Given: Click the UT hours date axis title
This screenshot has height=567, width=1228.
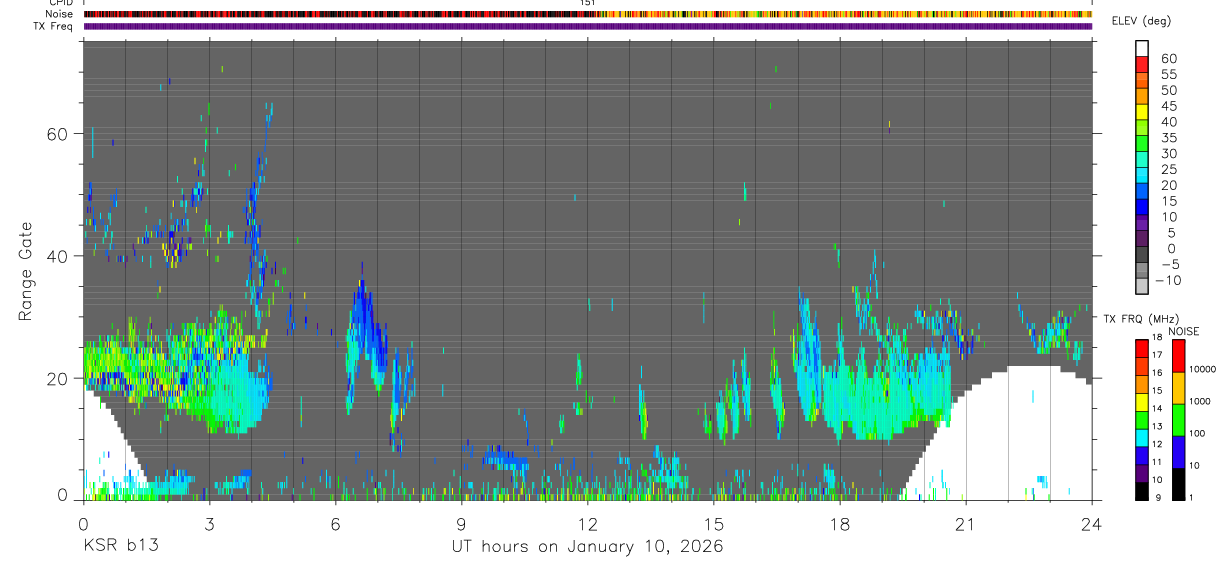Looking at the screenshot, I should tap(586, 547).
